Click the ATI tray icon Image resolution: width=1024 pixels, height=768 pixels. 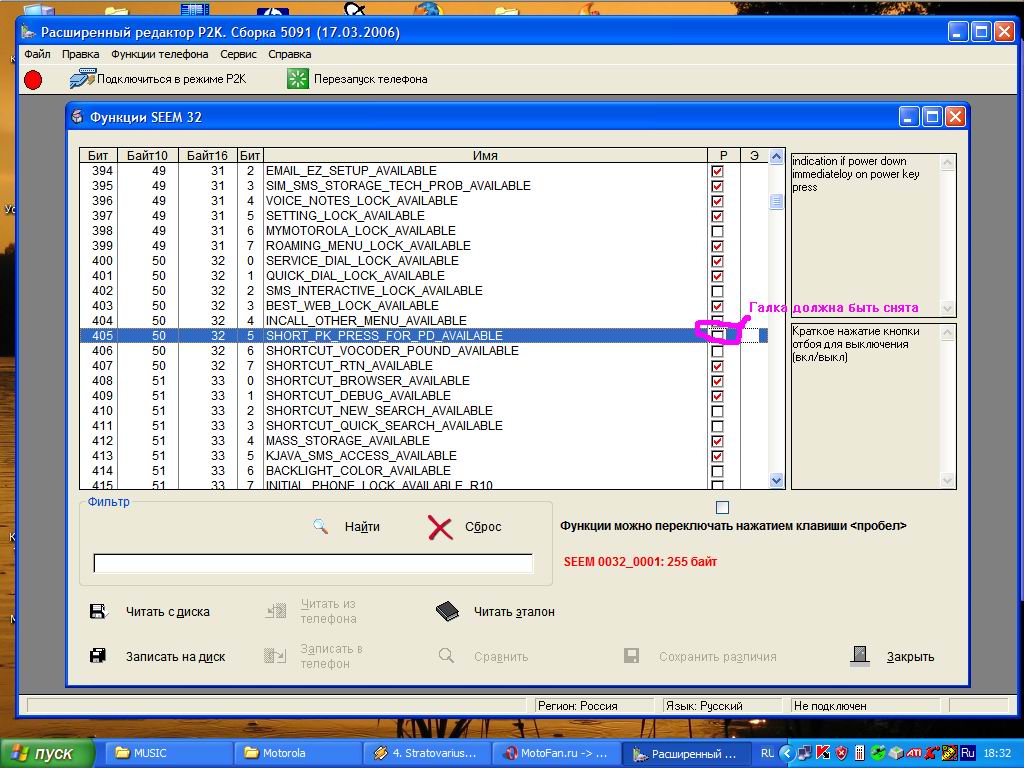pos(914,753)
